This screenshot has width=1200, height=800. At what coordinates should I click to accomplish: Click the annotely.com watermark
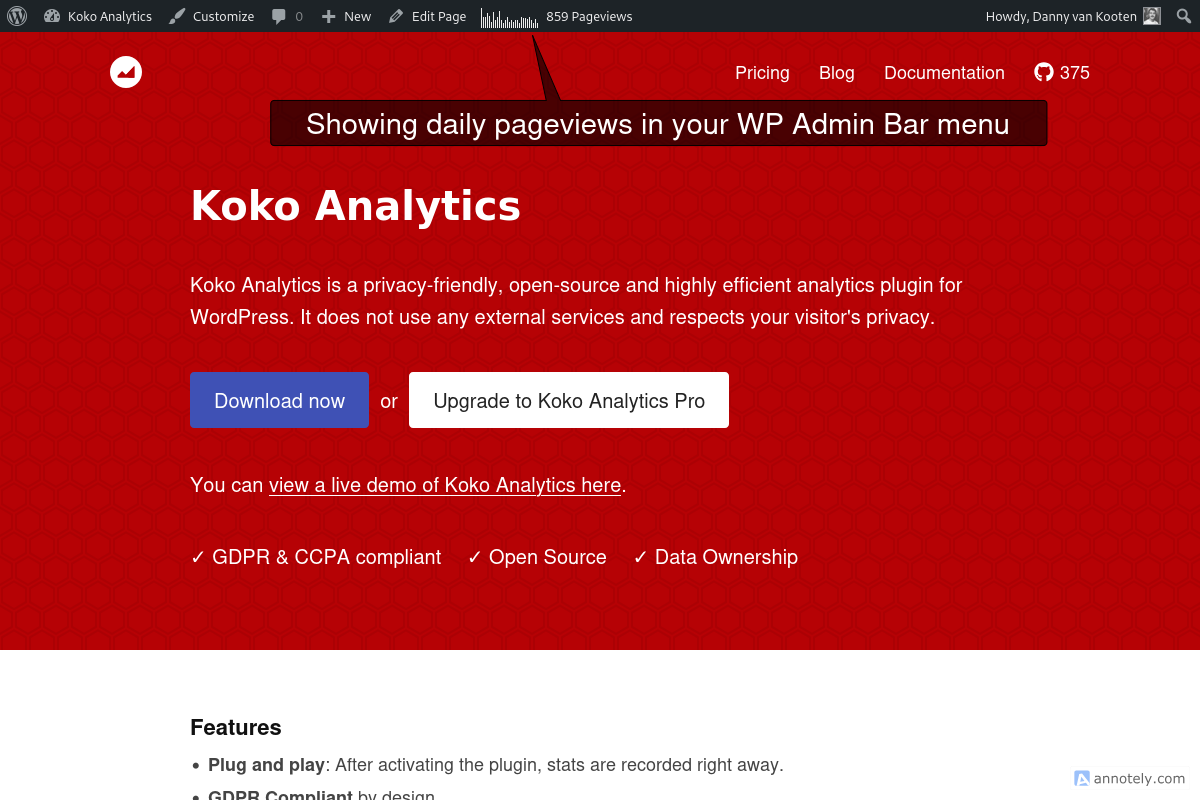point(1130,778)
